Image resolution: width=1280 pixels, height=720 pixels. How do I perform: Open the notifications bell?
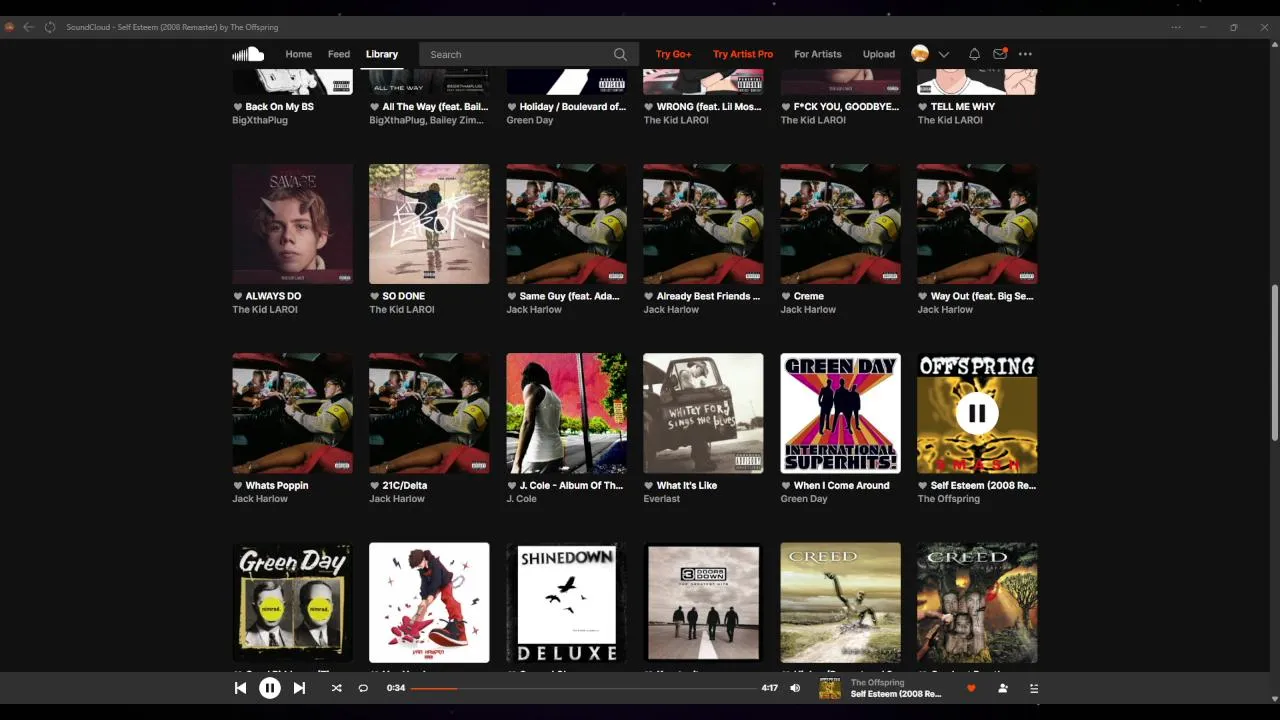click(x=974, y=54)
